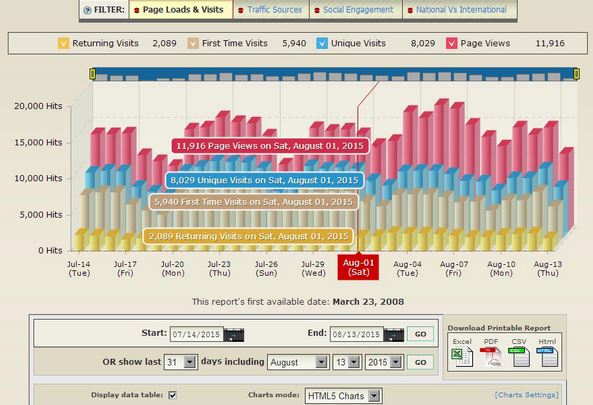Open the Start date calendar picker
Image resolution: width=593 pixels, height=405 pixels.
[234, 335]
